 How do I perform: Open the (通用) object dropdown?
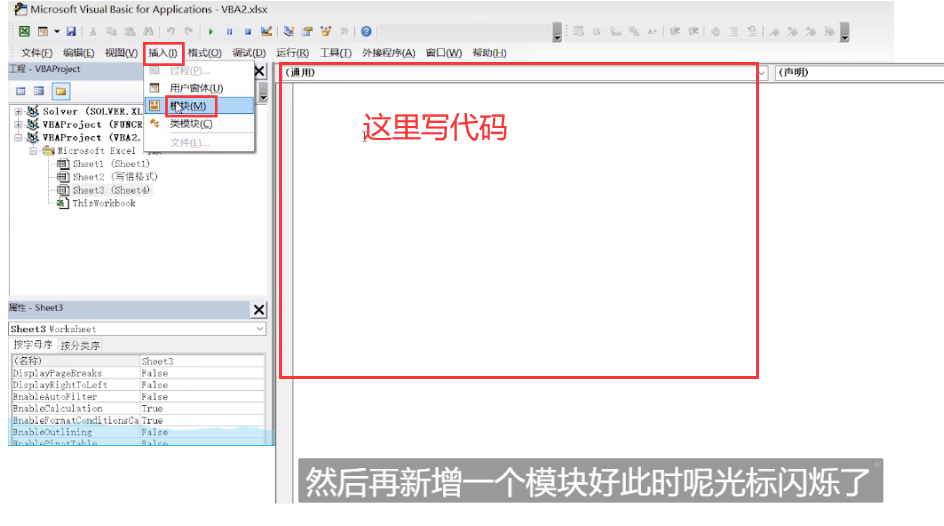click(x=762, y=73)
